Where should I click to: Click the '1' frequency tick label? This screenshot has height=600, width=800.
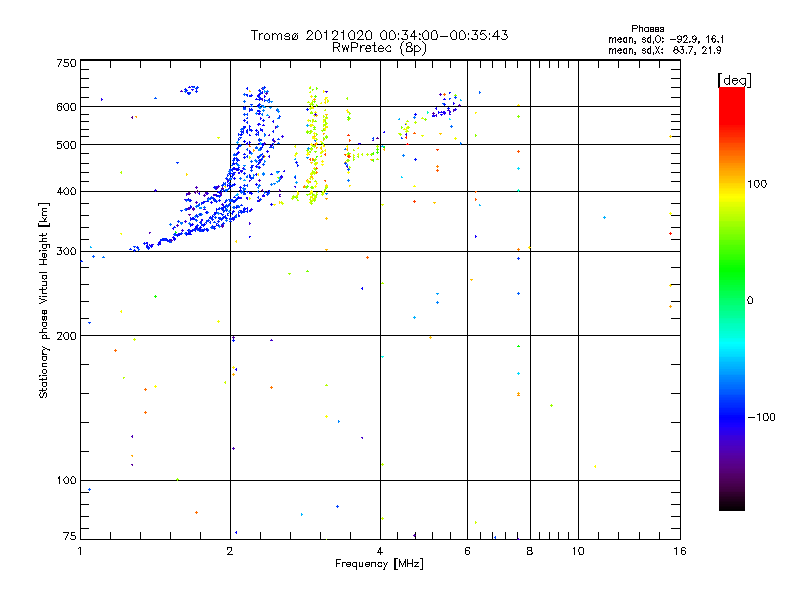pyautogui.click(x=80, y=551)
